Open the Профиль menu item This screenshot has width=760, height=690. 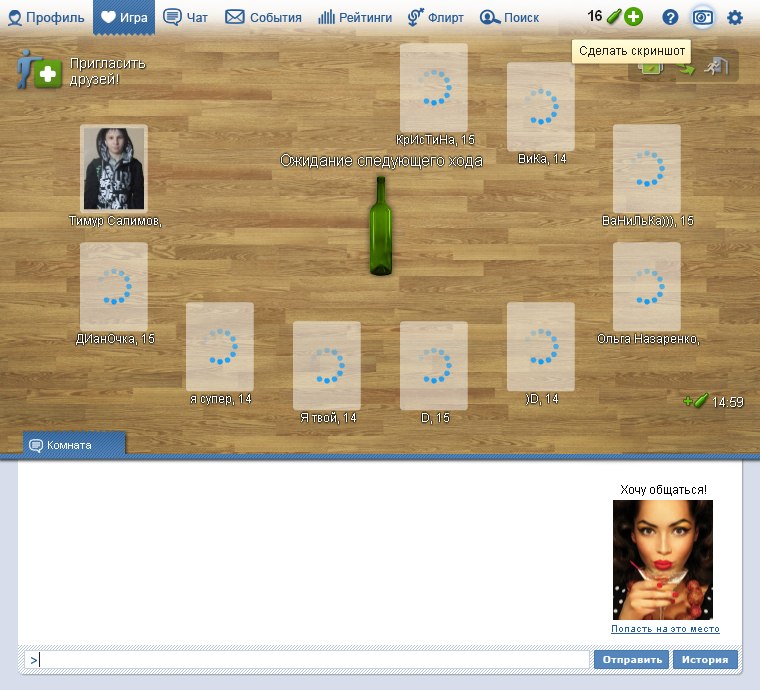pos(46,17)
